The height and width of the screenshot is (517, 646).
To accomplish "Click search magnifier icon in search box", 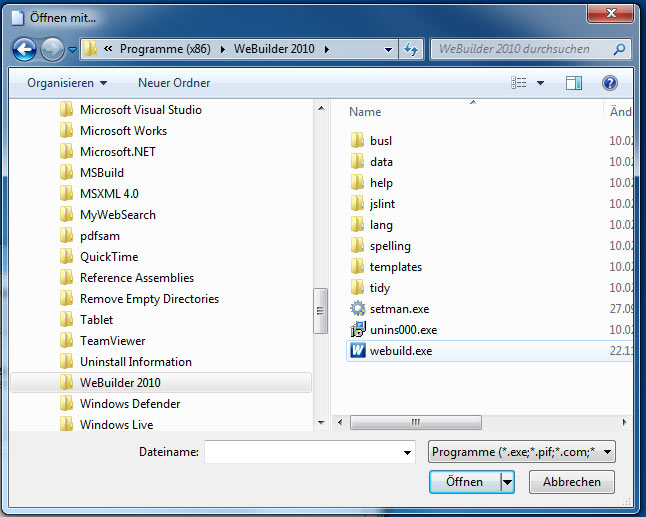I will click(619, 49).
